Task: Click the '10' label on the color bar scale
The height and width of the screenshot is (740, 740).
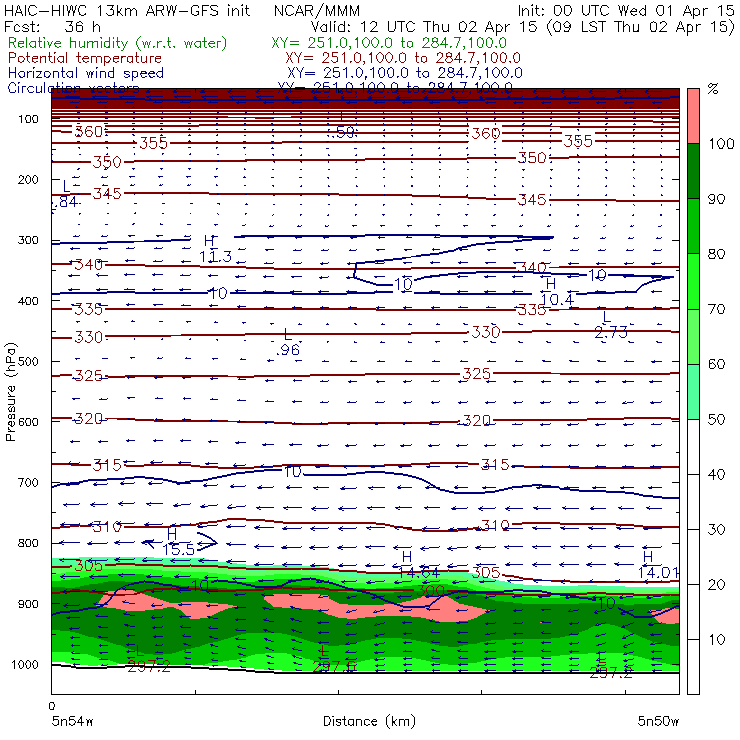Action: pyautogui.click(x=716, y=639)
